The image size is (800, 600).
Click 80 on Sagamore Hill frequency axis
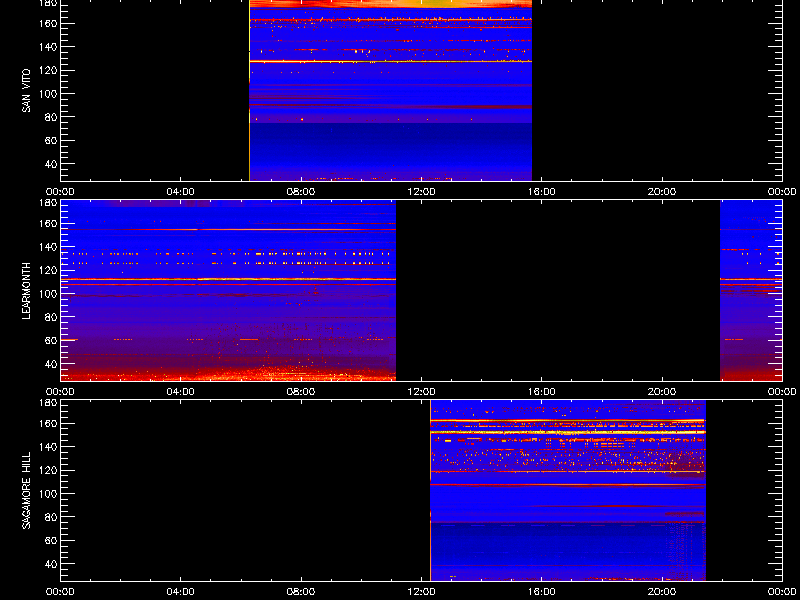pyautogui.click(x=53, y=517)
